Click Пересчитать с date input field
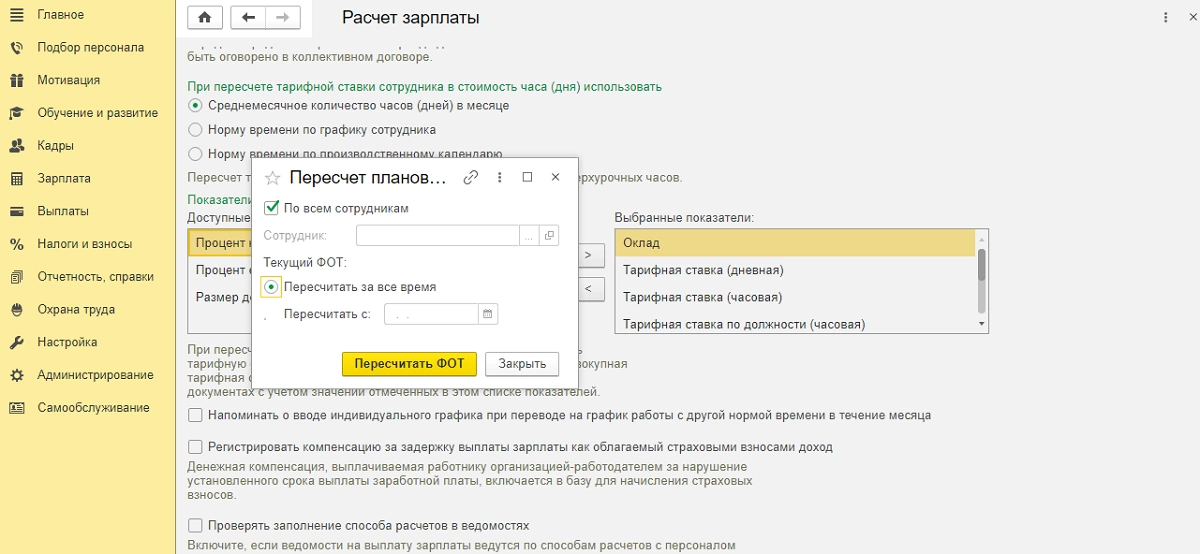Viewport: 1200px width, 554px height. coord(432,314)
